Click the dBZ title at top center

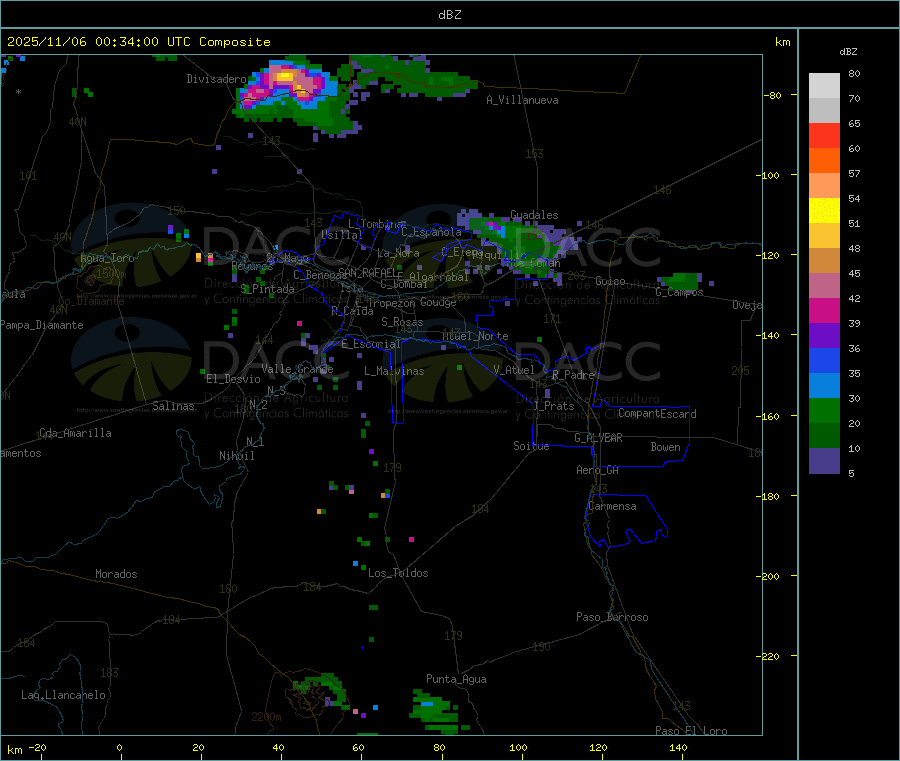[x=449, y=15]
